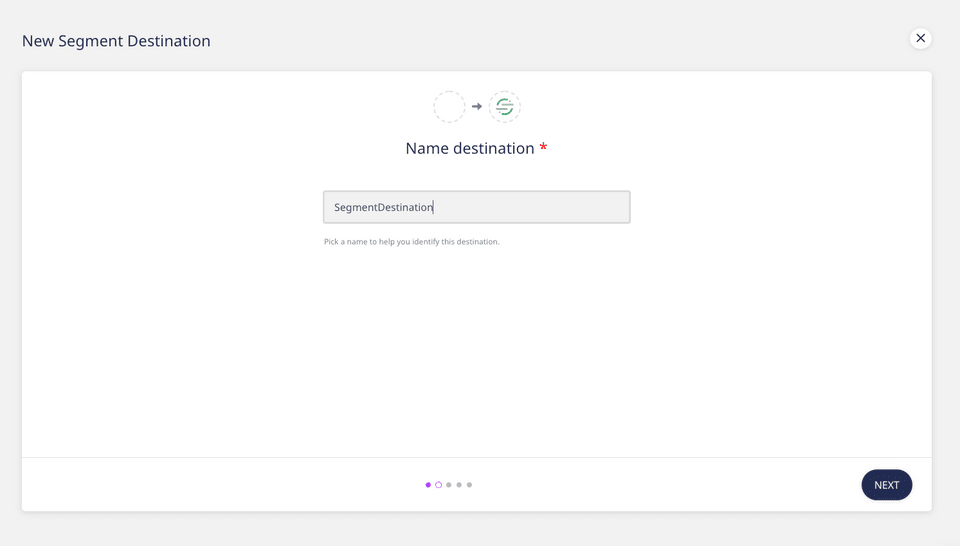Click the "Name destination" heading
The width and height of the screenshot is (960, 546).
click(x=470, y=149)
